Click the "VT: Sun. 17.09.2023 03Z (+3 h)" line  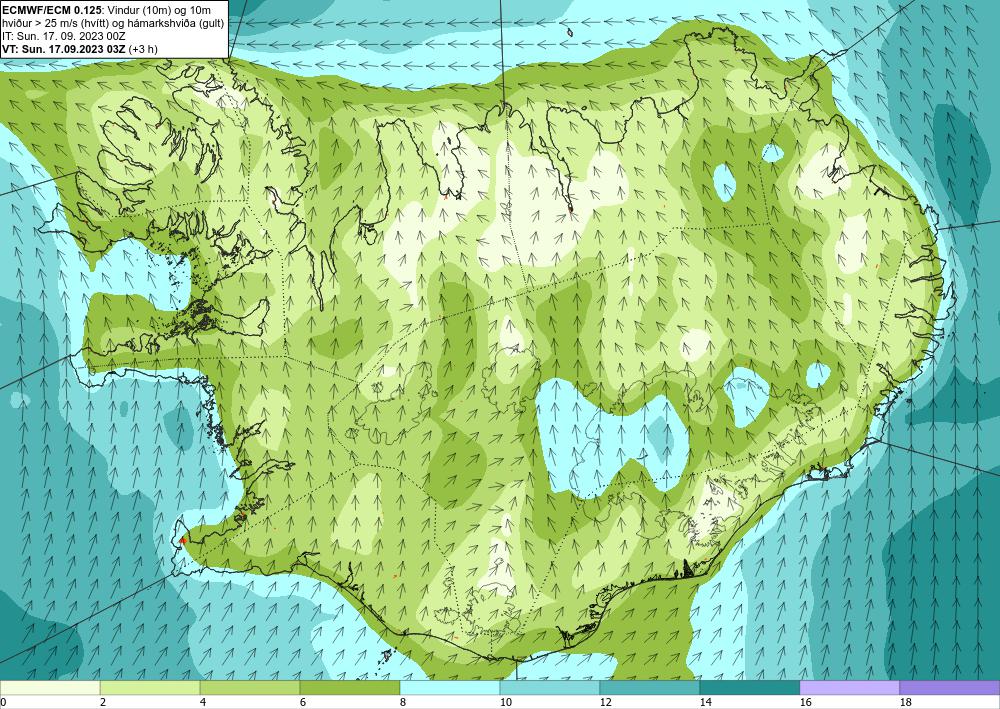(x=80, y=48)
